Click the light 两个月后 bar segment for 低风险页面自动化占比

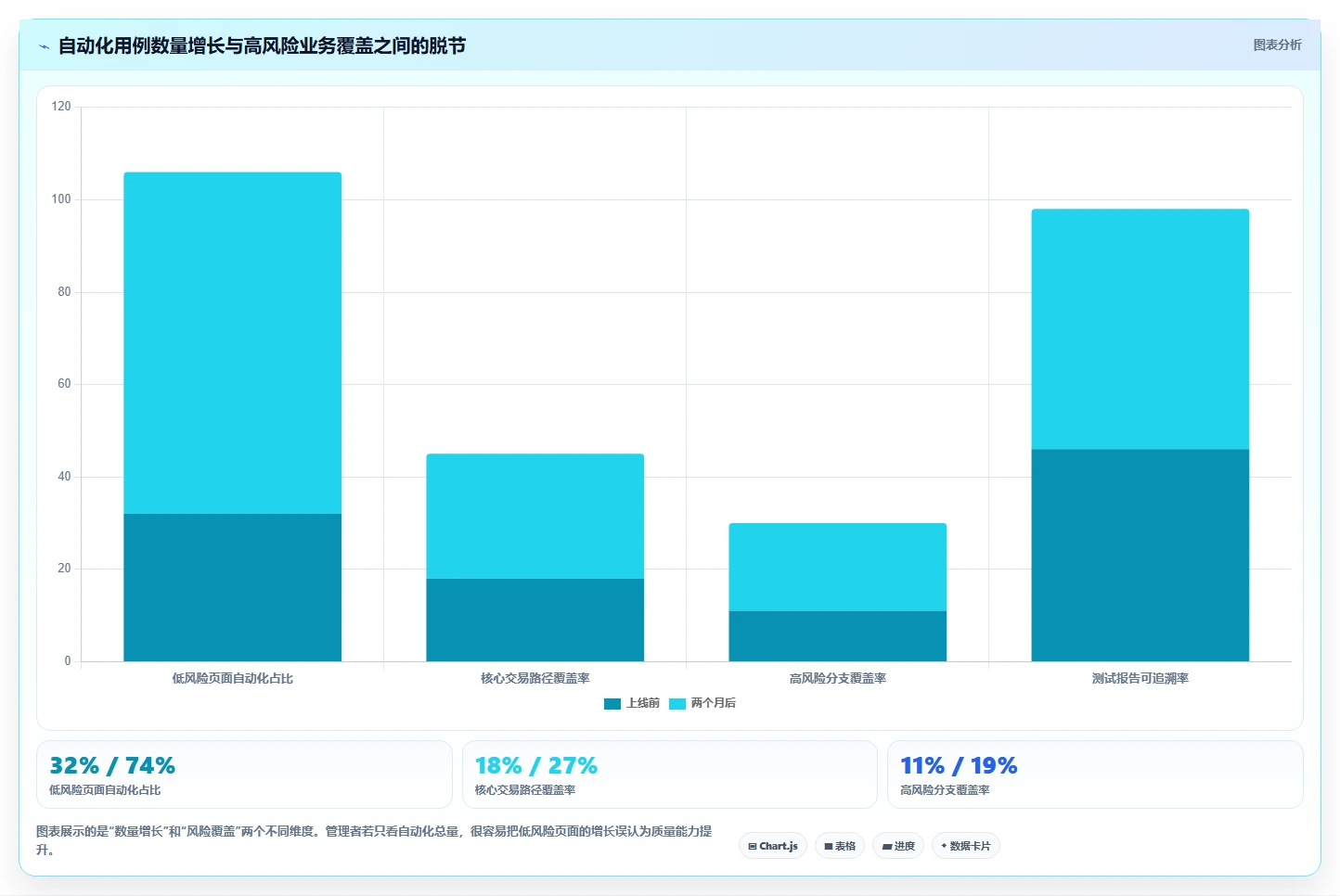232,343
